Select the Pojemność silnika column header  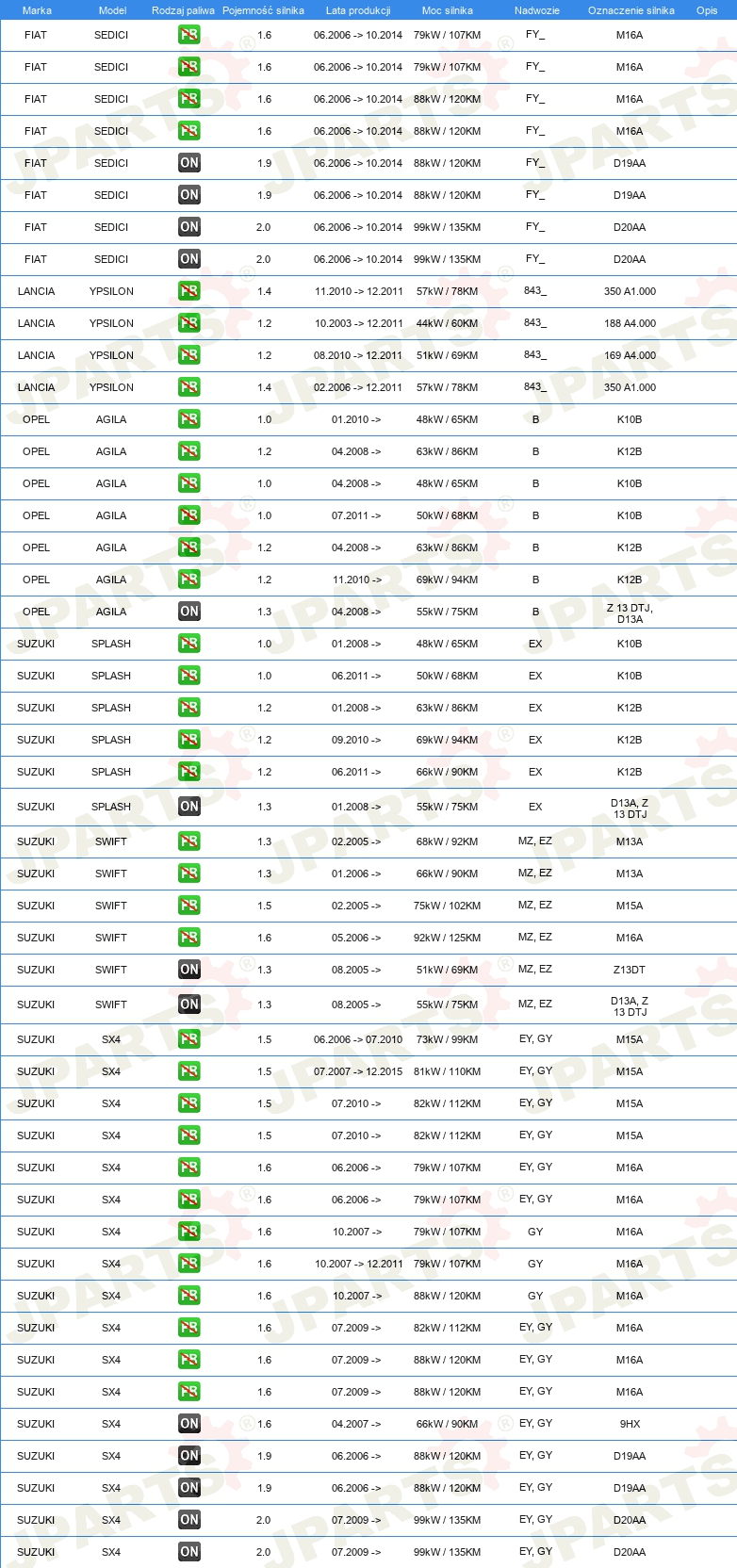pos(263,10)
